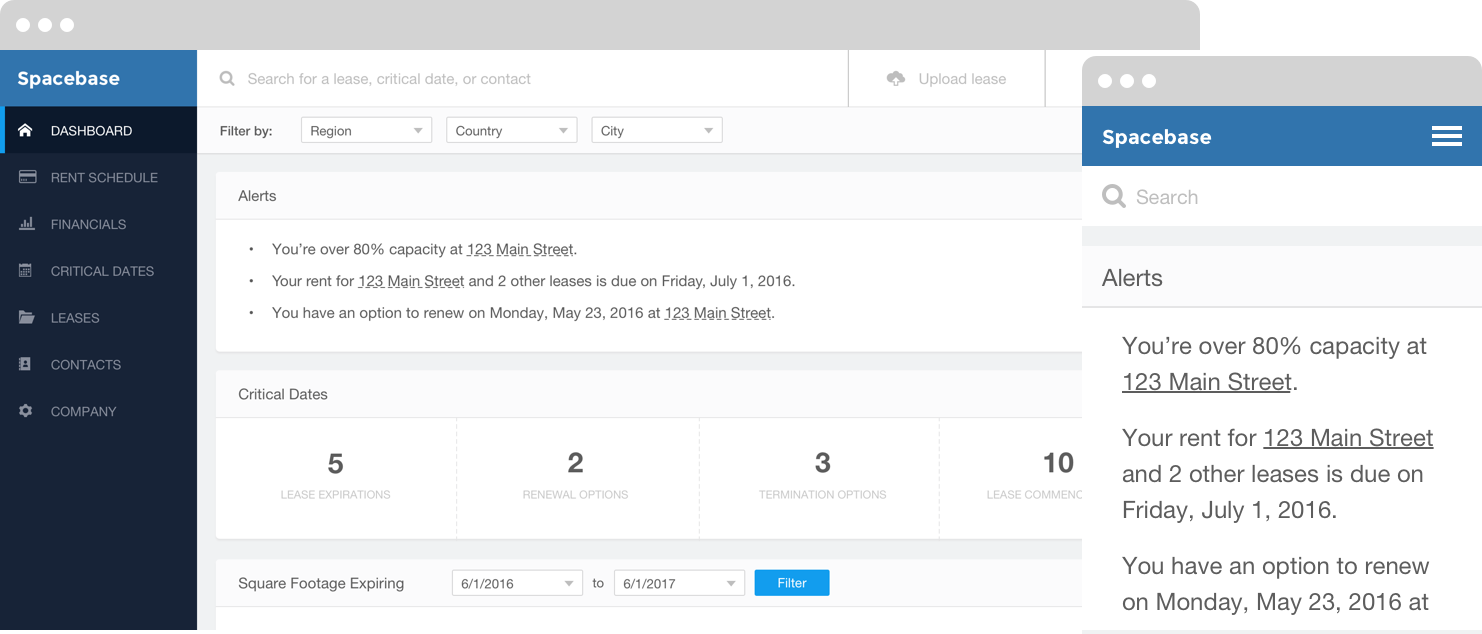Click the desktop search magnifier icon

pos(227,78)
